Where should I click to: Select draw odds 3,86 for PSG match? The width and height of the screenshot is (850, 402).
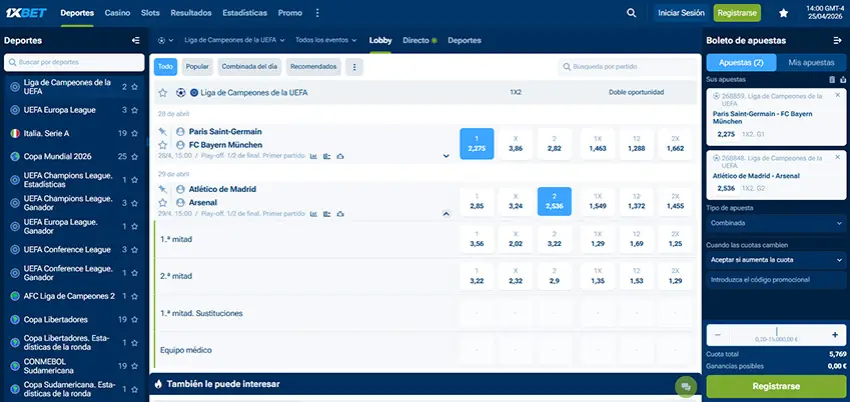coord(516,144)
